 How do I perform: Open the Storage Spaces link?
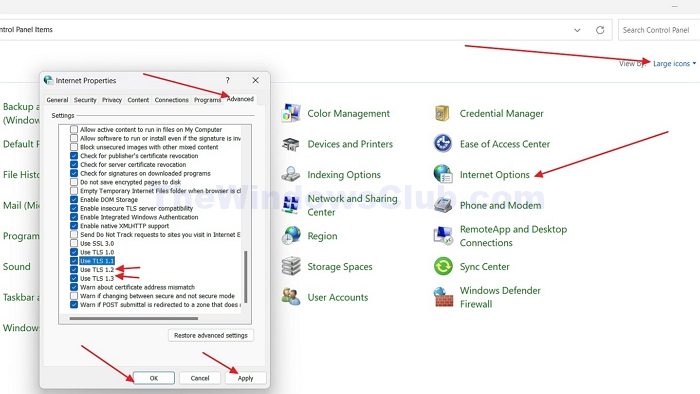click(340, 266)
